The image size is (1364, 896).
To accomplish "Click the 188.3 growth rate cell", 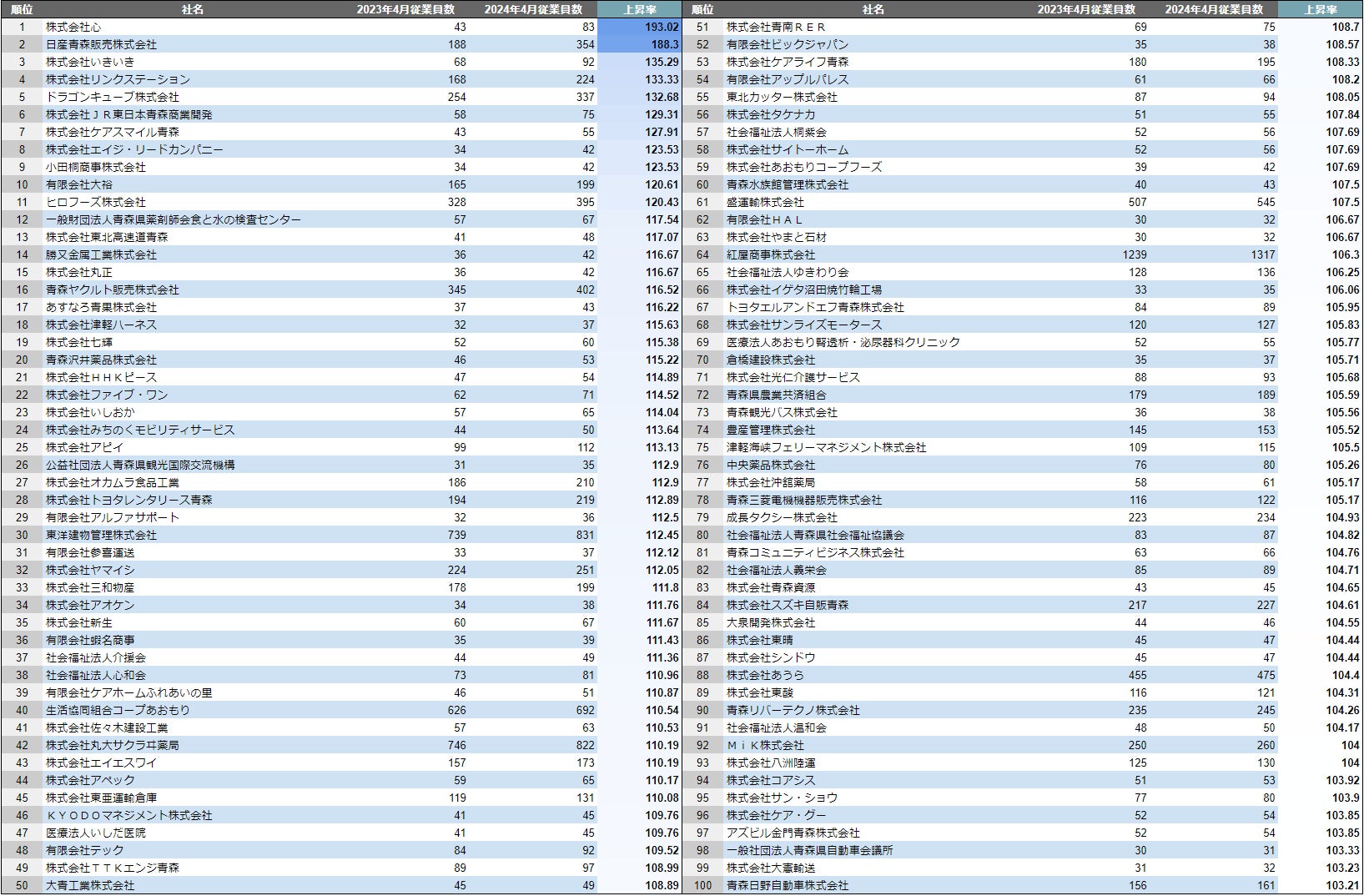I will (665, 44).
